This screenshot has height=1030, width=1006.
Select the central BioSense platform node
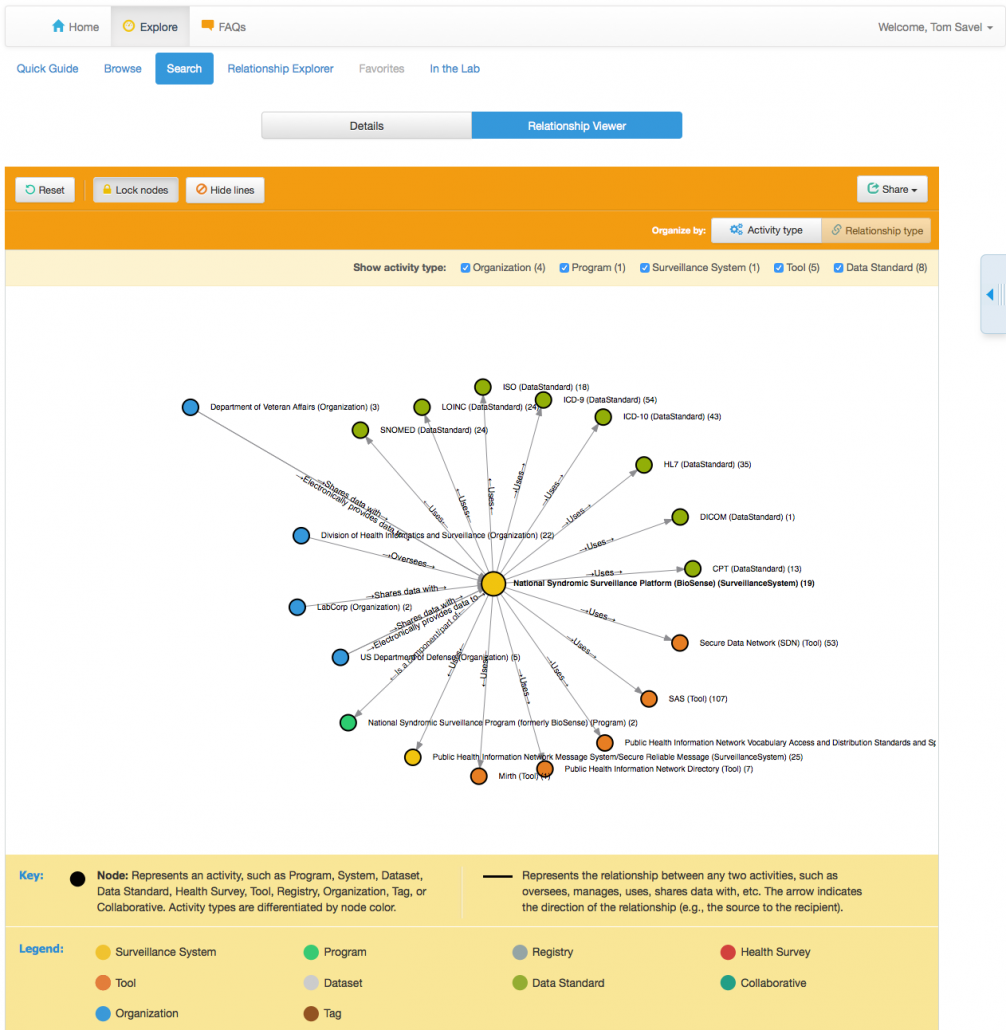point(493,583)
